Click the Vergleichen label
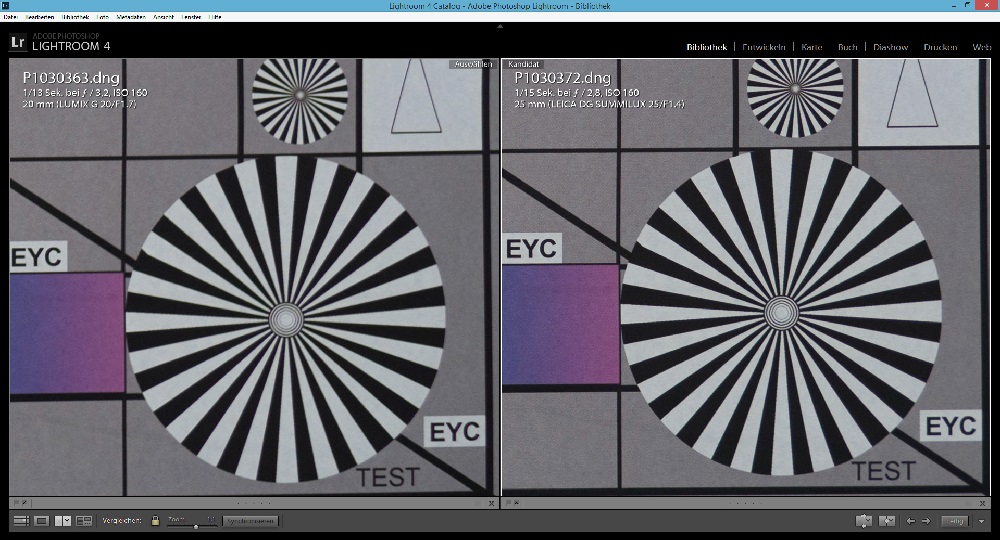1000x540 pixels. [122, 521]
